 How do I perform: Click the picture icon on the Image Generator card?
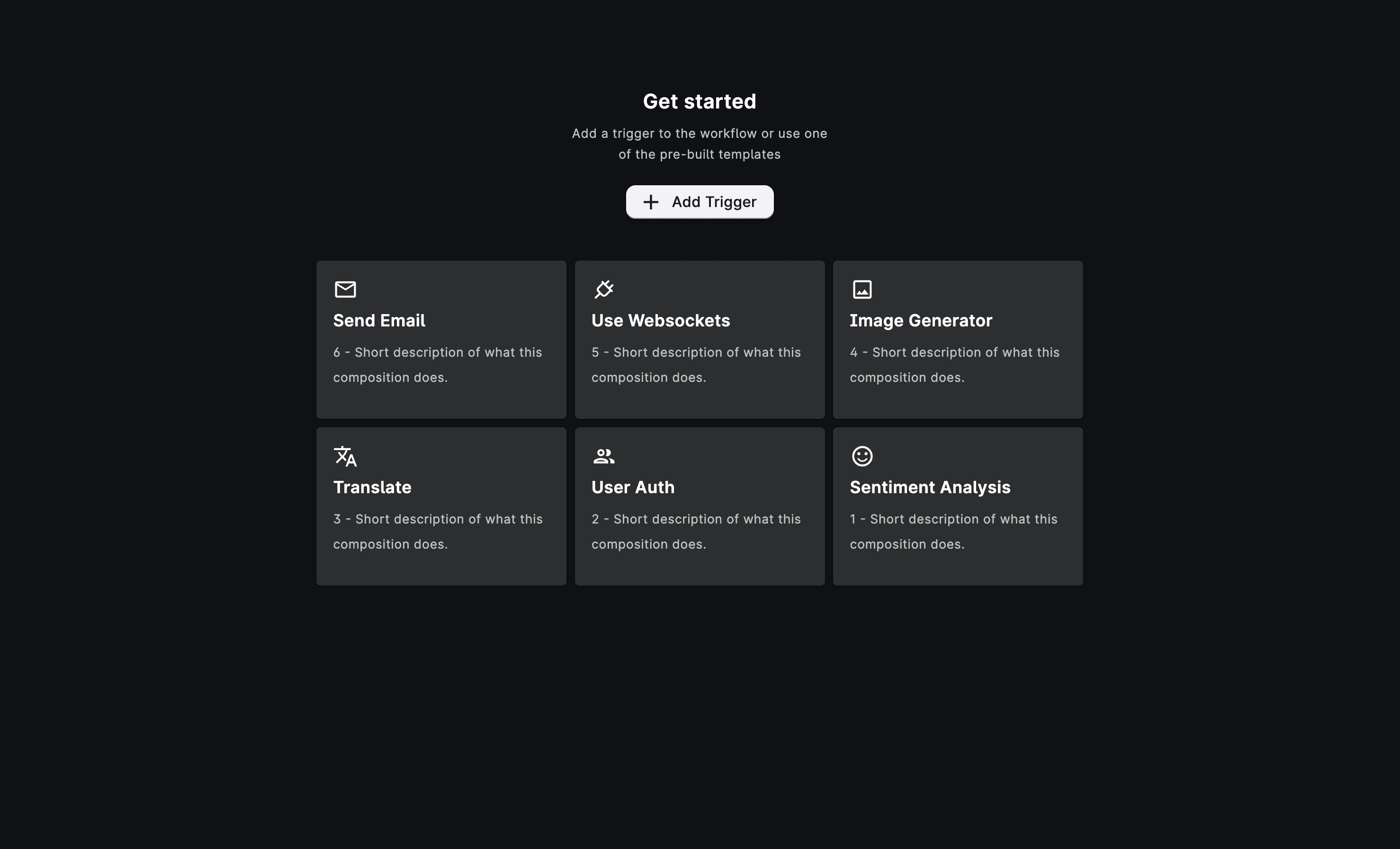coord(862,289)
